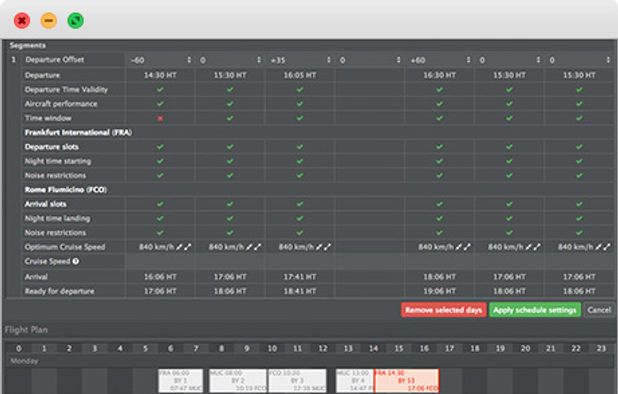Cancel the schedule dialog
The height and width of the screenshot is (394, 618).
tap(599, 310)
